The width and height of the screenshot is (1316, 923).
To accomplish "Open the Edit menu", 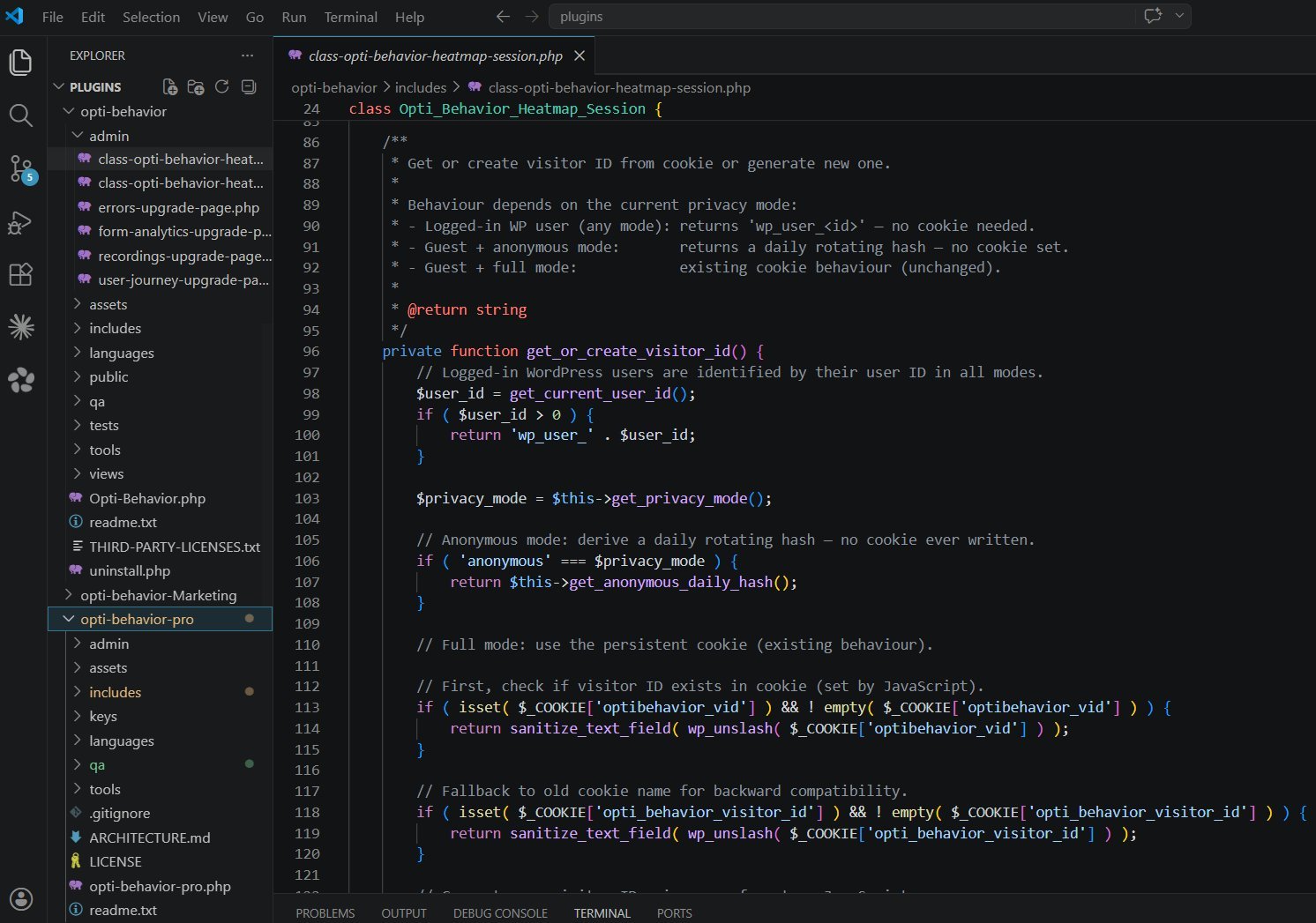I will (x=93, y=17).
